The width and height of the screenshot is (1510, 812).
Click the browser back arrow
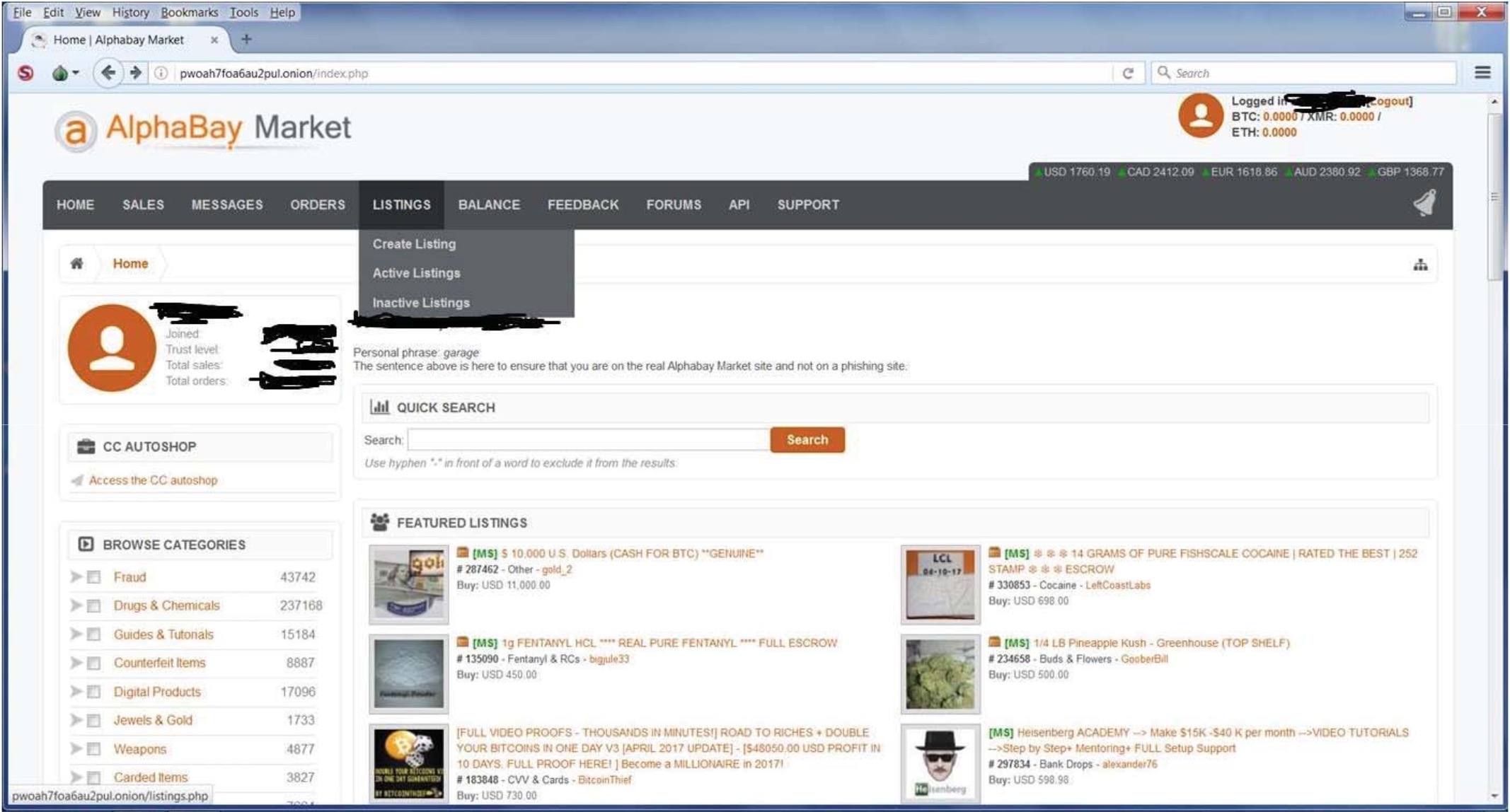(108, 73)
